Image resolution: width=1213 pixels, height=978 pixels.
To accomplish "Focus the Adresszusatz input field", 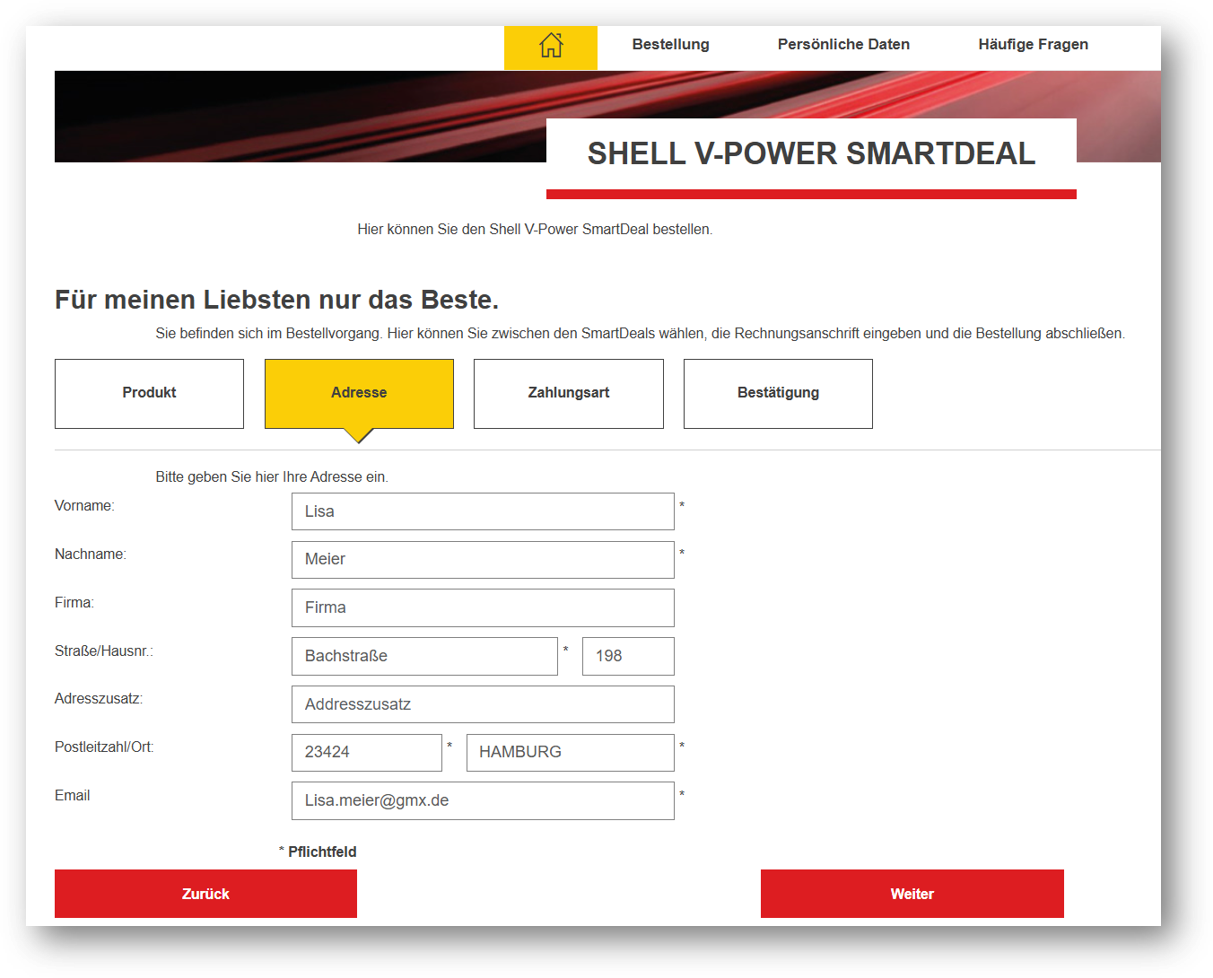I will [483, 704].
